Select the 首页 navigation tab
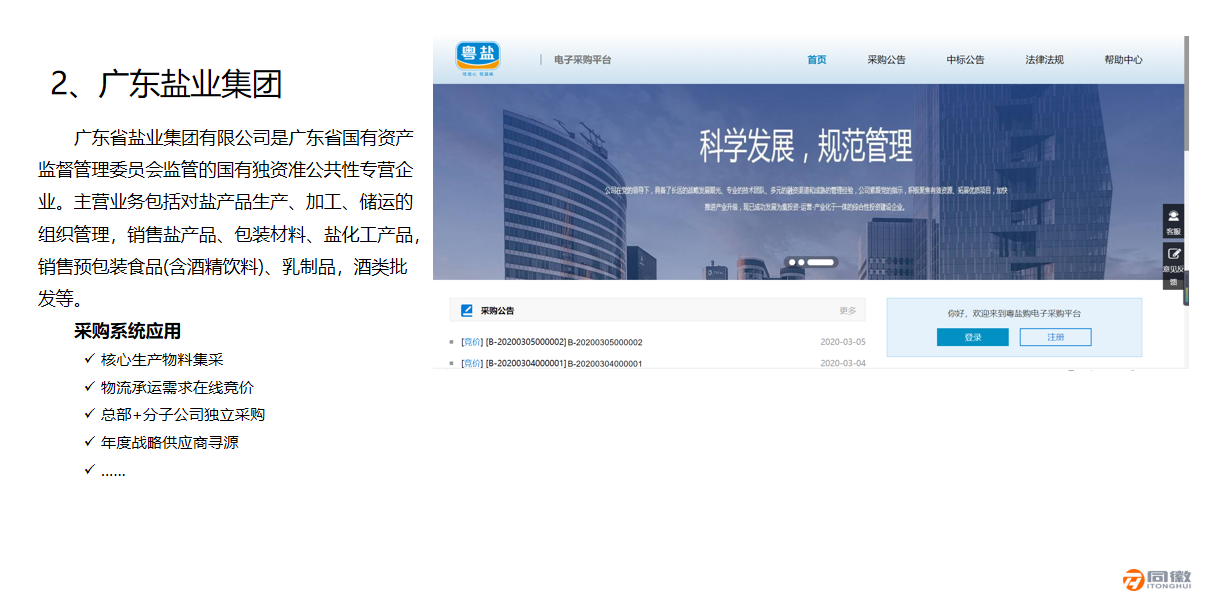 point(817,60)
